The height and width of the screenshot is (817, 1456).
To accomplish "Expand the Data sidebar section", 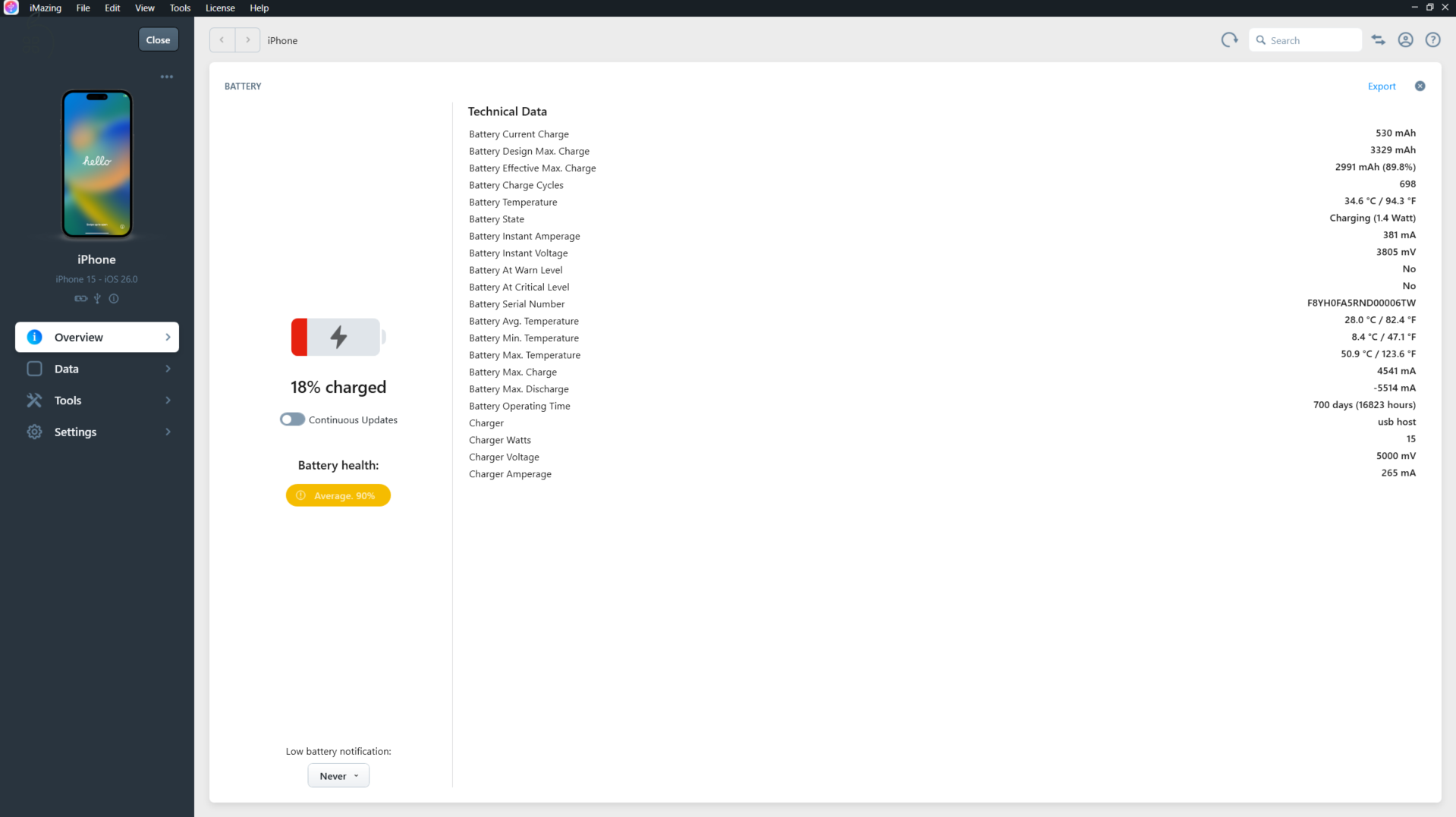I will click(x=97, y=369).
